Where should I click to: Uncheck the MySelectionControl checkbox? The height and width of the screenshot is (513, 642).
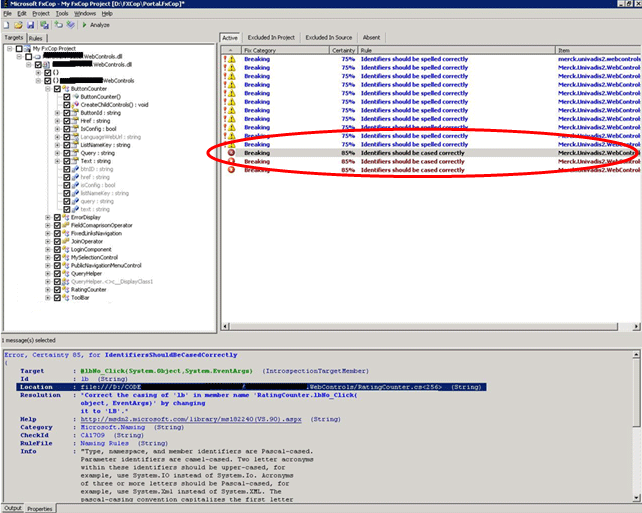point(57,258)
